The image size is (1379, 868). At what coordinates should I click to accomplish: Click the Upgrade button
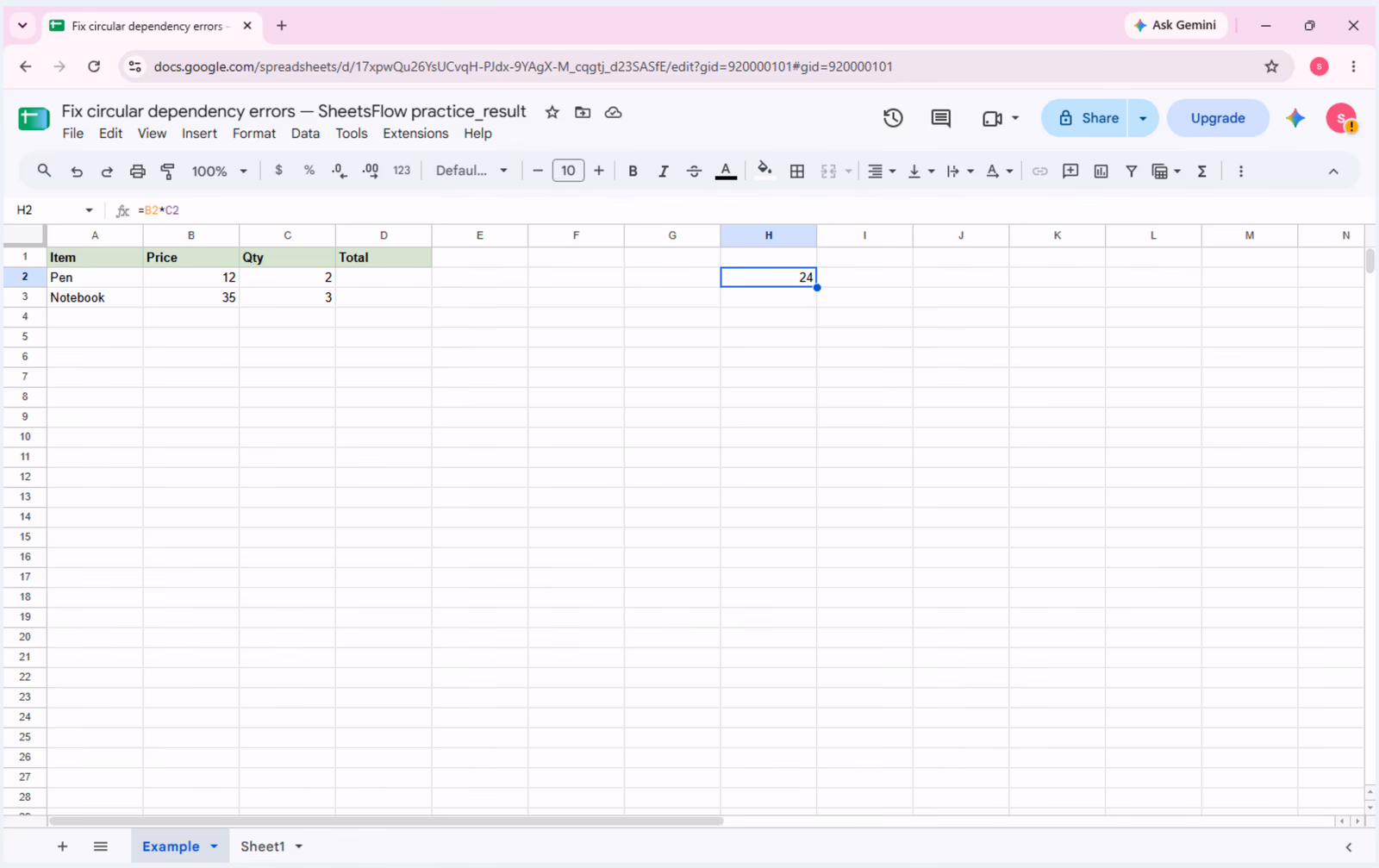(1218, 118)
